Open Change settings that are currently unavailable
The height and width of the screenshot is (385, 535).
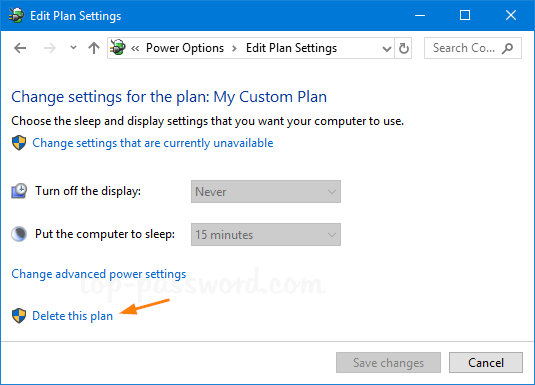(x=153, y=143)
